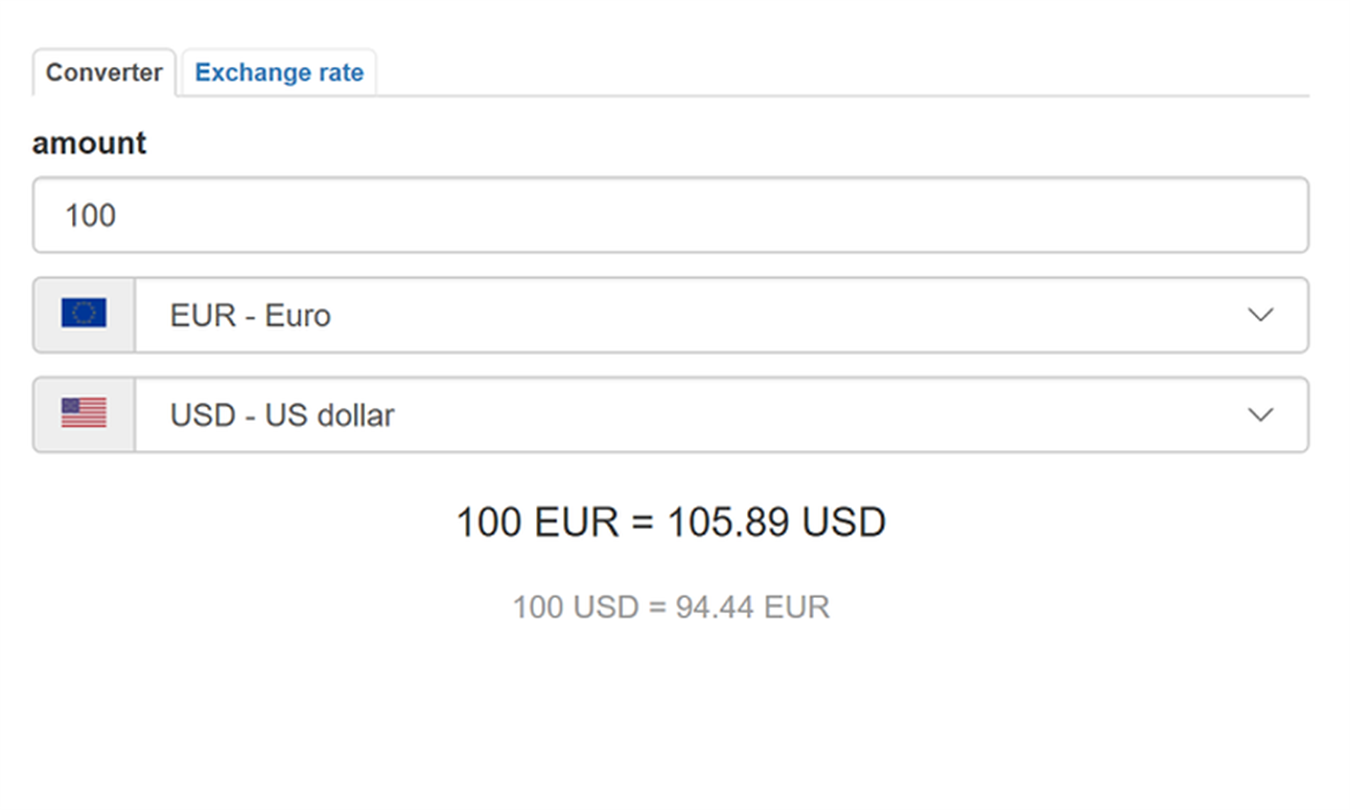Open the USD - US dollar dropdown
The height and width of the screenshot is (810, 1350).
click(700, 414)
